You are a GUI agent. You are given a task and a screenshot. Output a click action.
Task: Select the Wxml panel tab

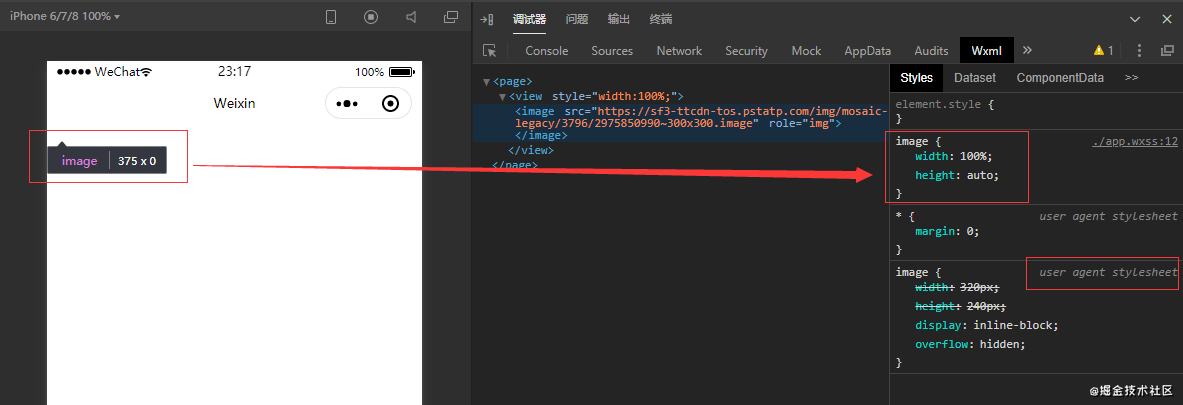987,51
